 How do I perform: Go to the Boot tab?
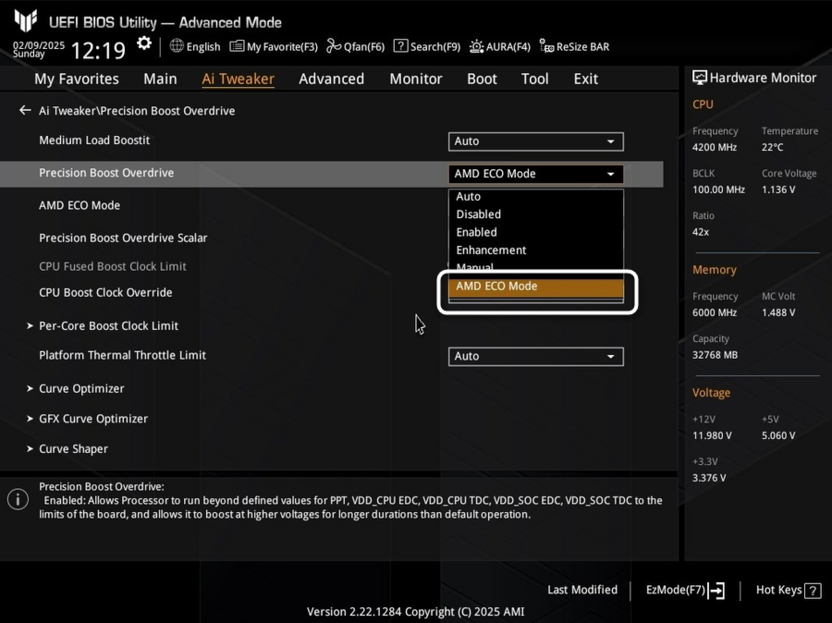[482, 79]
